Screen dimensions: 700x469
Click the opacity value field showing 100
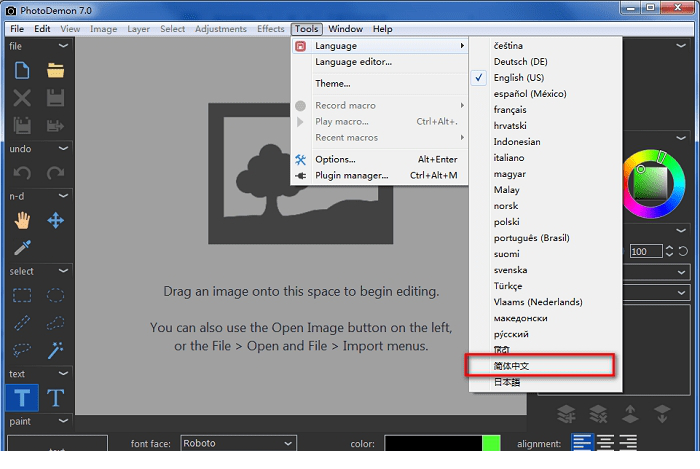646,251
